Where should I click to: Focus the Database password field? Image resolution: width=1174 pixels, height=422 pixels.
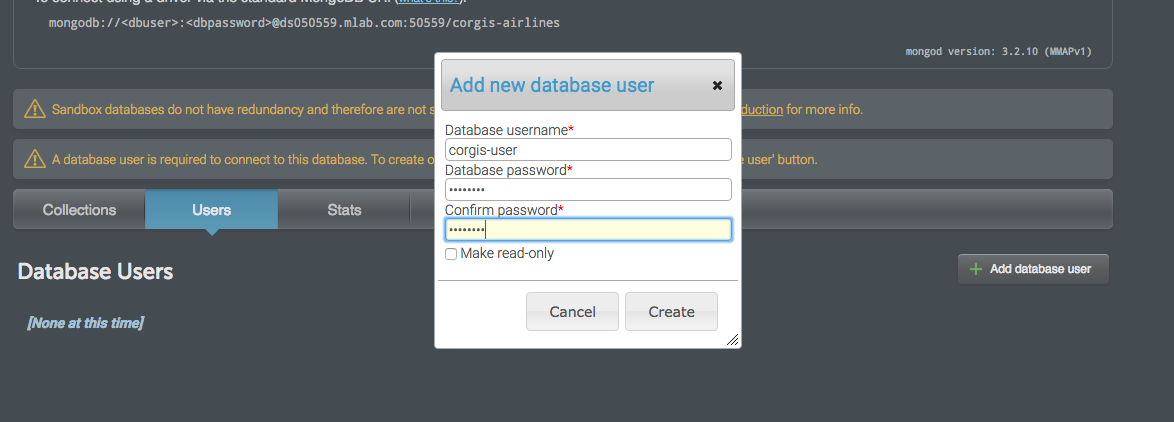(588, 189)
